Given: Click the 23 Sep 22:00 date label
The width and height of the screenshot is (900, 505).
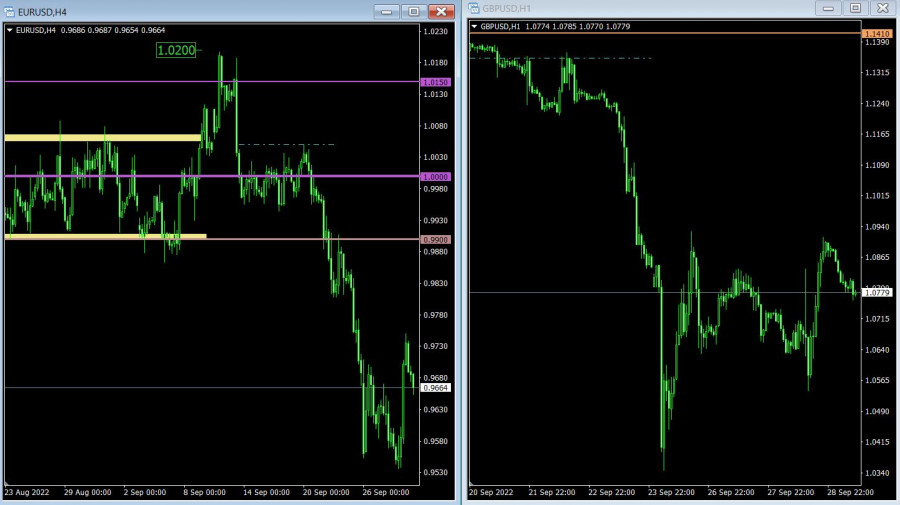Looking at the screenshot, I should tap(672, 492).
